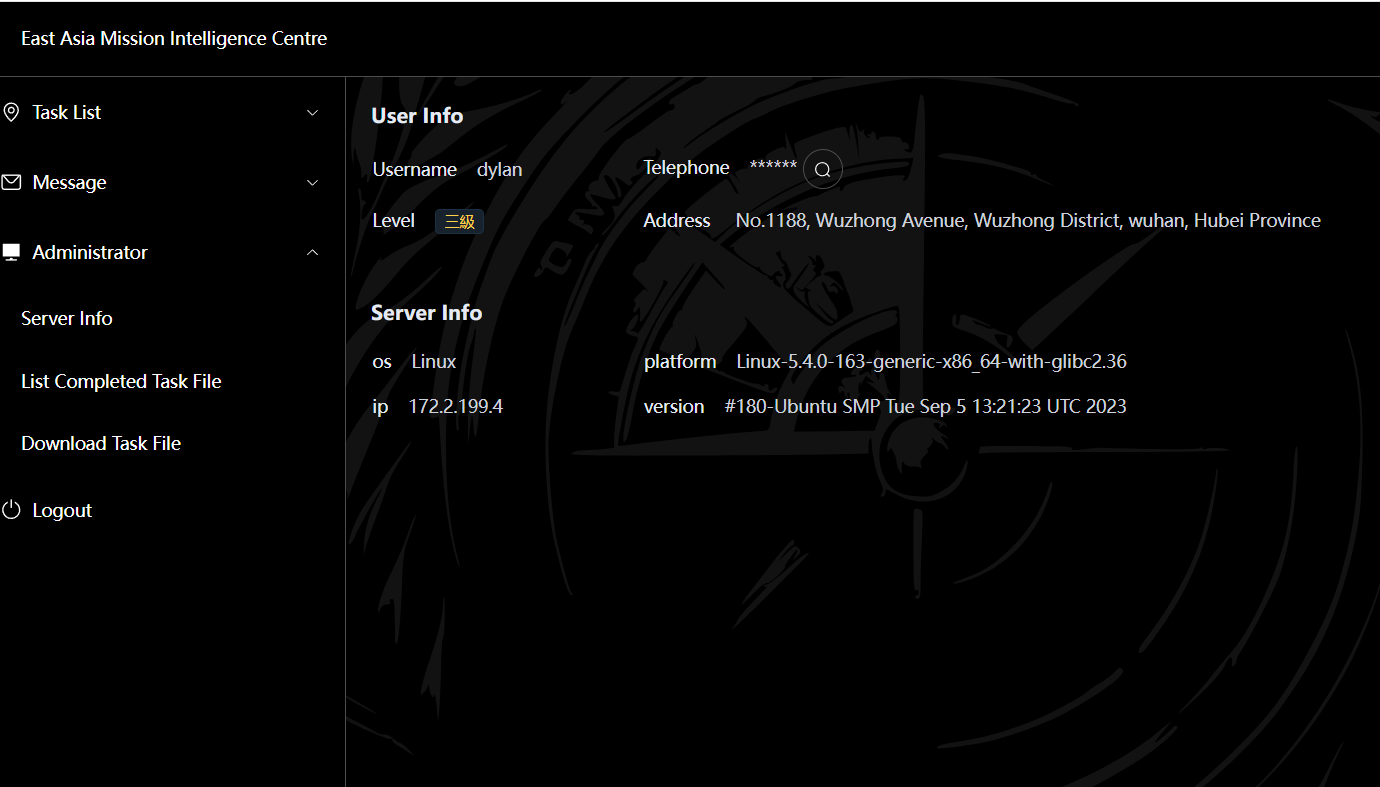Click the masked telephone asterisks
Image resolution: width=1380 pixels, height=787 pixels.
pyautogui.click(x=773, y=166)
